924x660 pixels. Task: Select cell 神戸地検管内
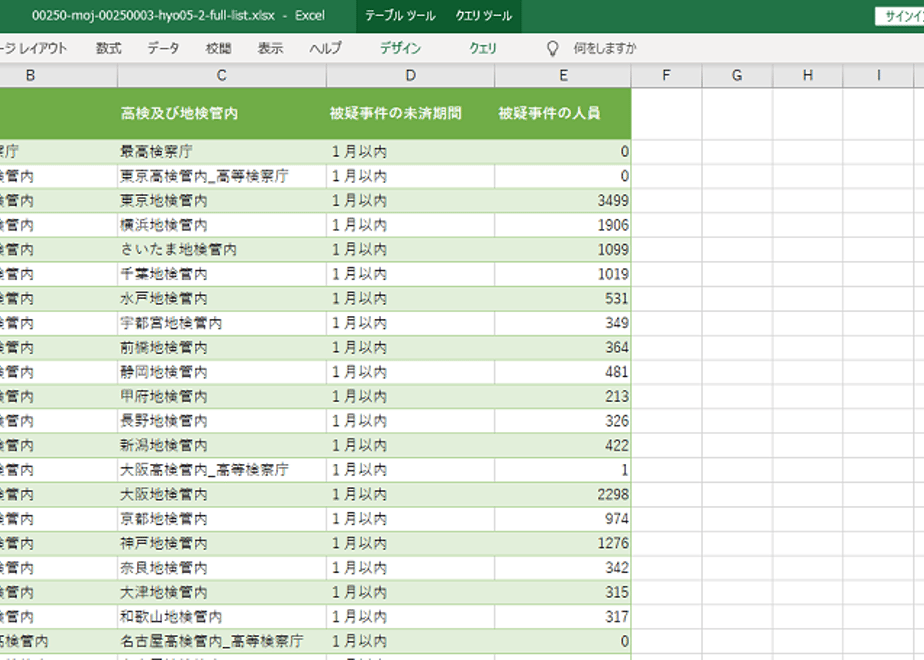pos(222,543)
